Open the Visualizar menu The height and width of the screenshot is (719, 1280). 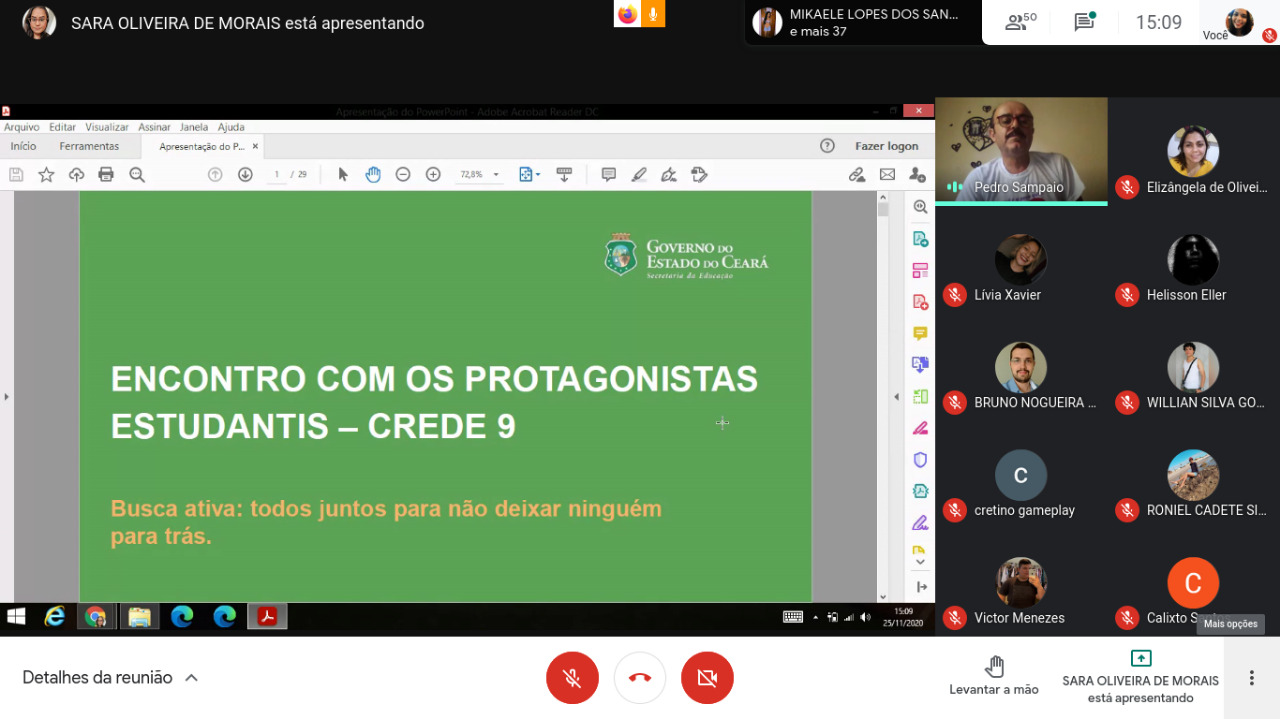[x=107, y=127]
